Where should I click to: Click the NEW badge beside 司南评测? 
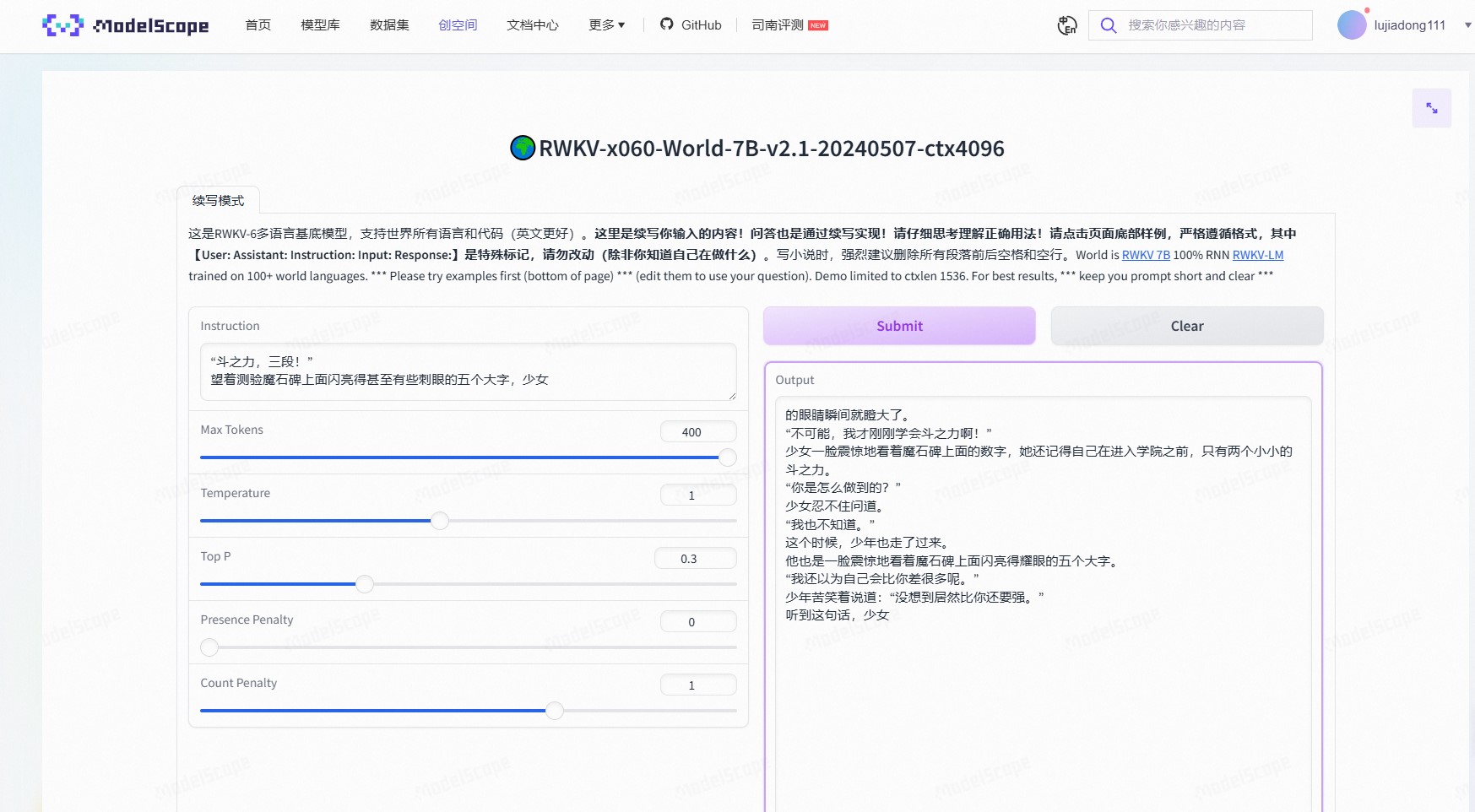(x=818, y=25)
